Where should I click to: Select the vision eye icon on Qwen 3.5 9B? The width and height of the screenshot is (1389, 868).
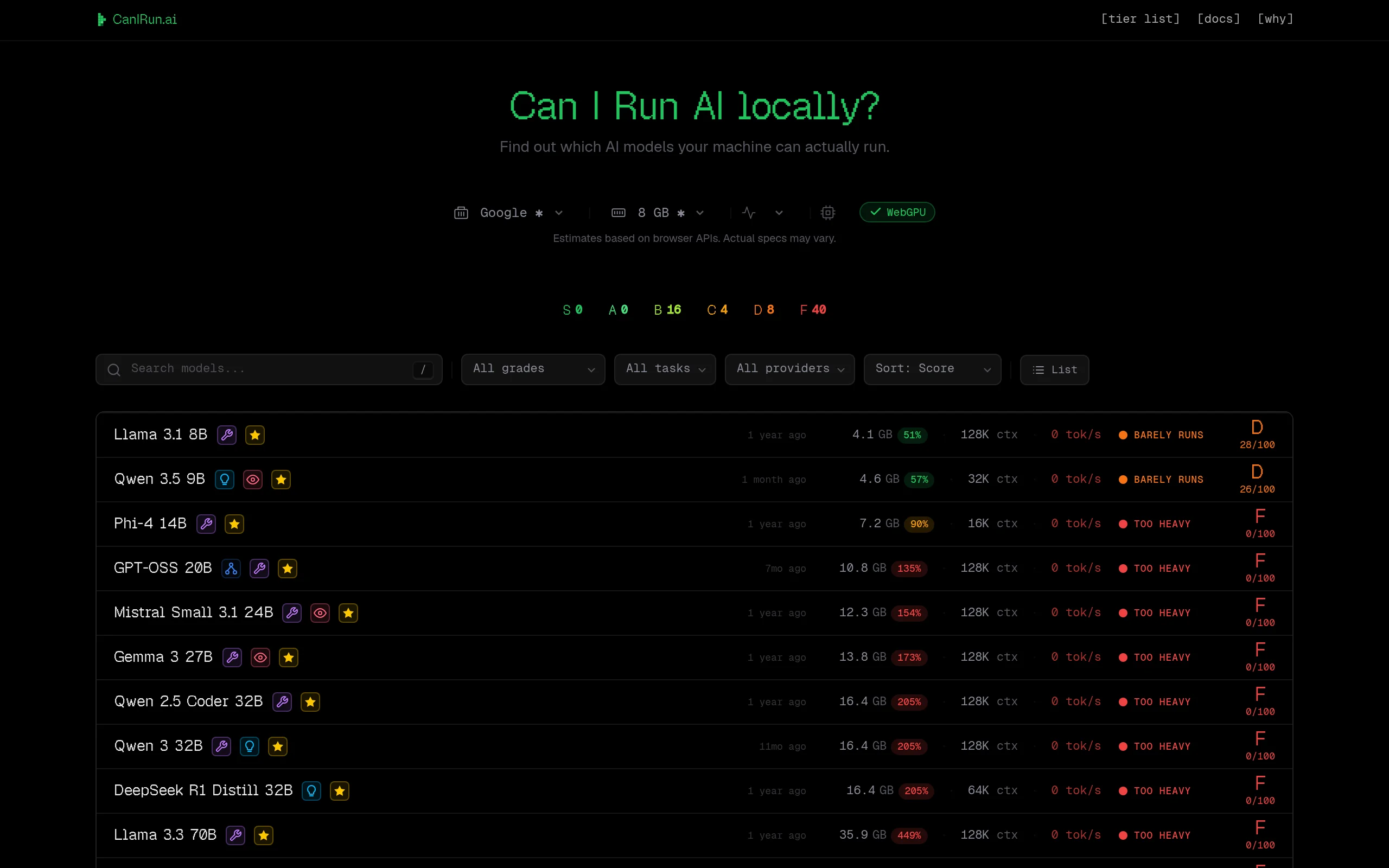(252, 480)
